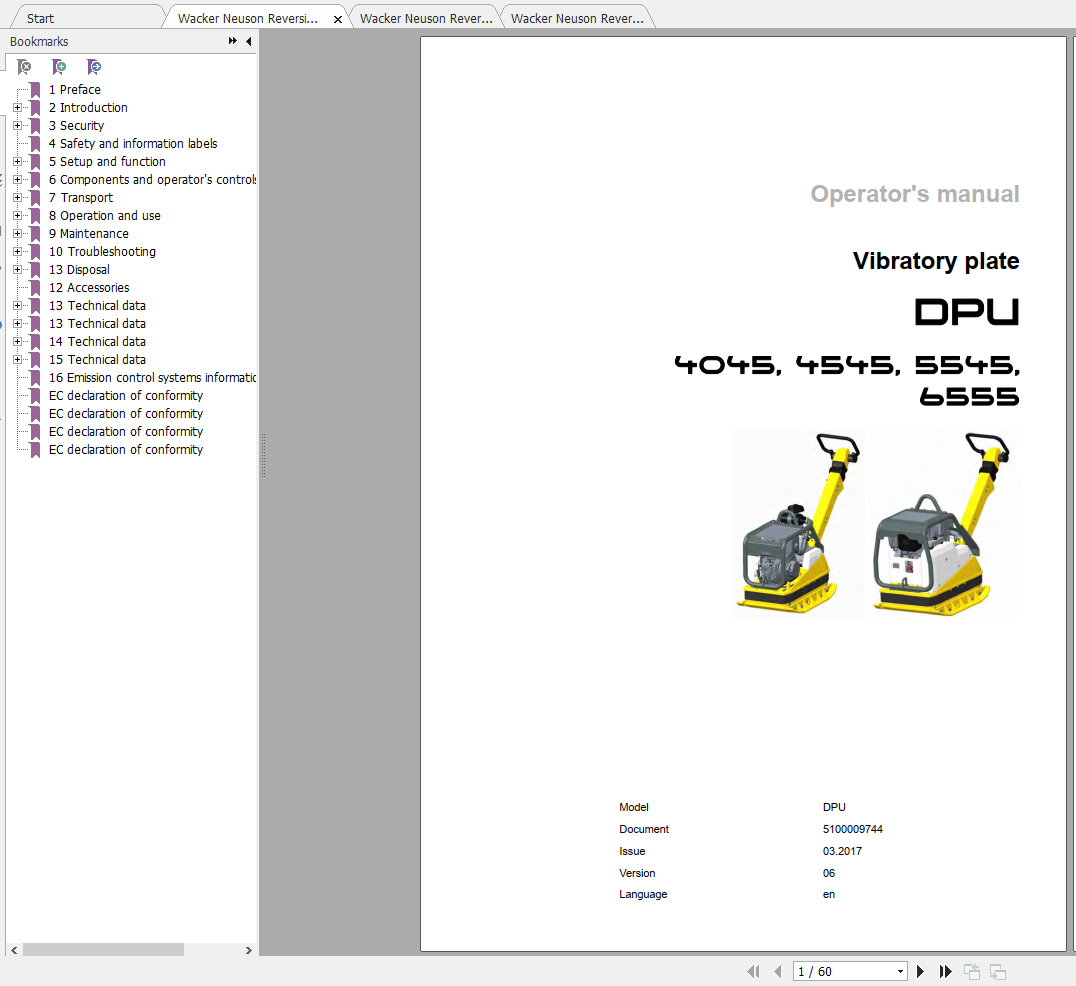The height and width of the screenshot is (986, 1076).
Task: Expand 6 Components and operator's controls
Action: (x=17, y=180)
